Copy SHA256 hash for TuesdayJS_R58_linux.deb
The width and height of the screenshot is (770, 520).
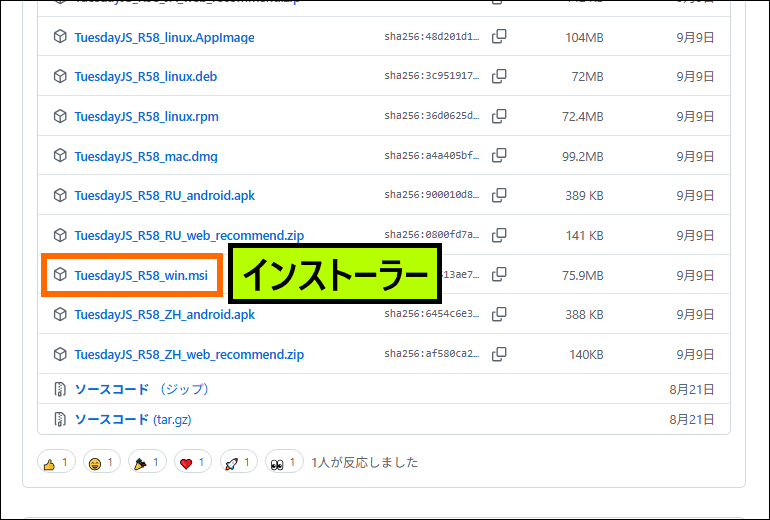click(499, 76)
